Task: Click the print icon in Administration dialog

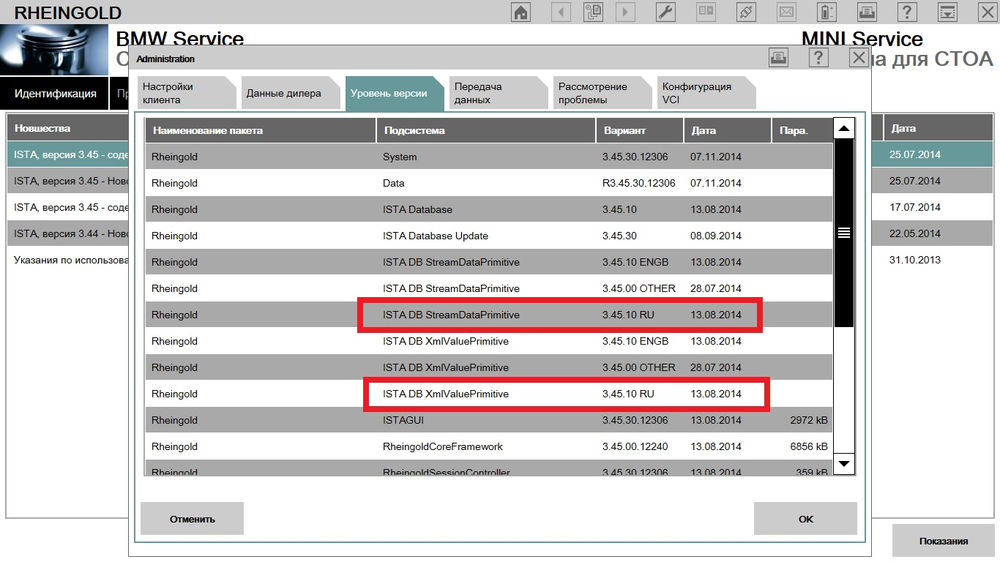Action: click(777, 58)
